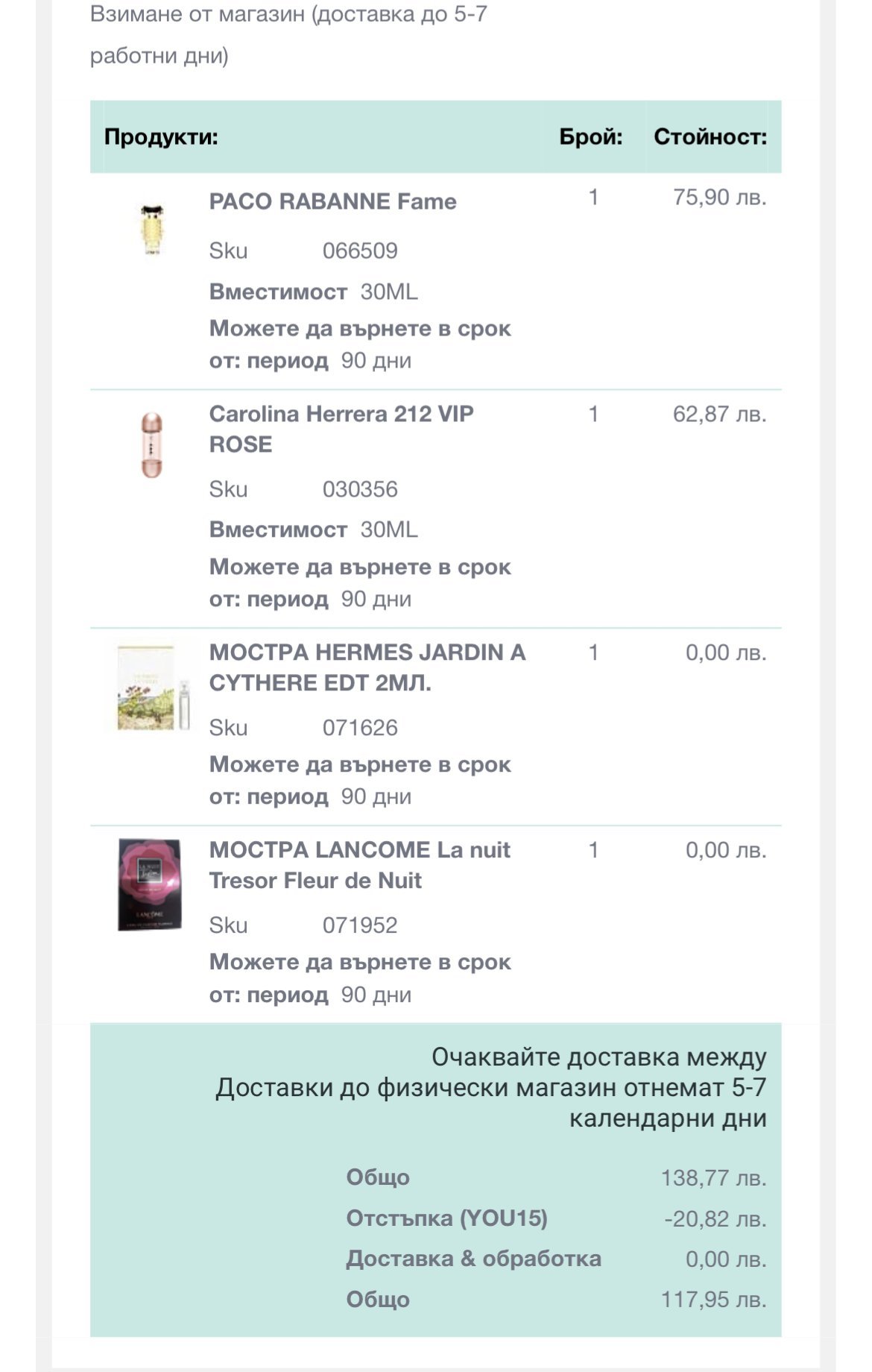
Task: Click the Продукти column header
Action: (161, 137)
